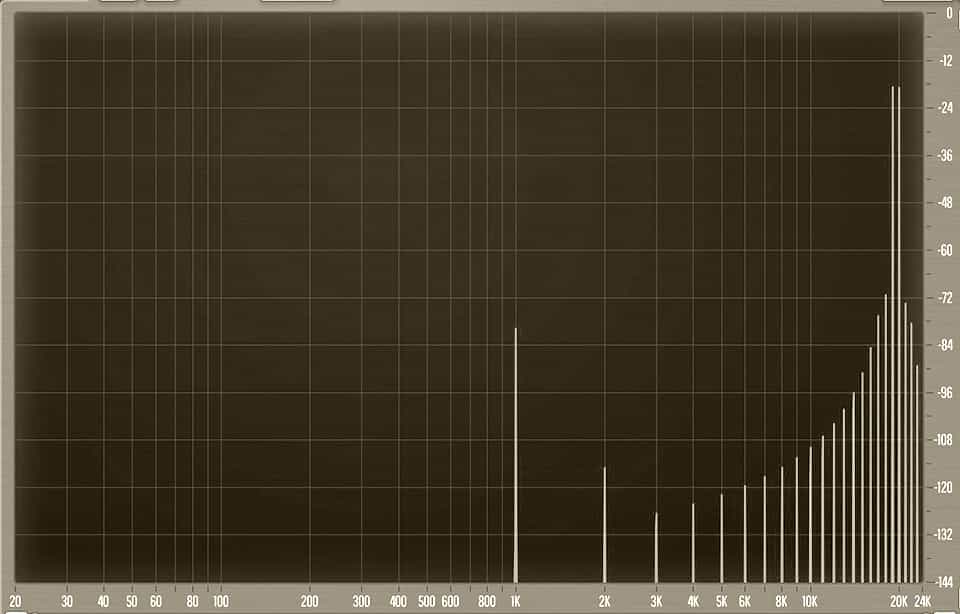The height and width of the screenshot is (614, 960).
Task: Click the 5K frequency axis label
Action: (x=722, y=601)
